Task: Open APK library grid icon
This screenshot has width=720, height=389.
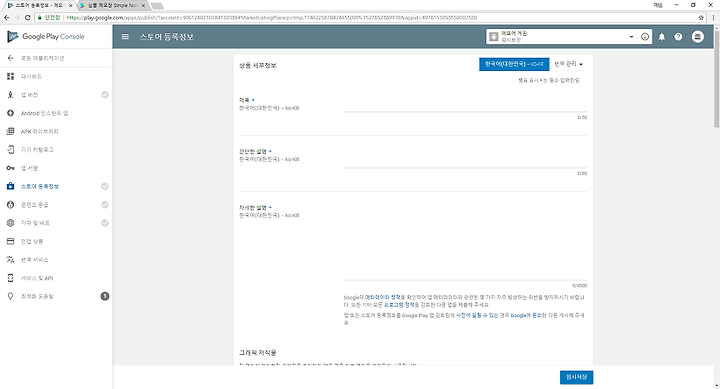Action: click(x=11, y=131)
